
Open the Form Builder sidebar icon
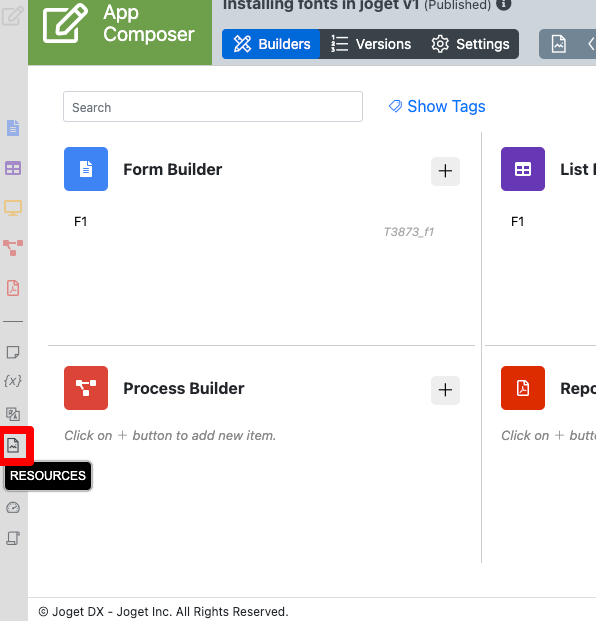pos(13,128)
